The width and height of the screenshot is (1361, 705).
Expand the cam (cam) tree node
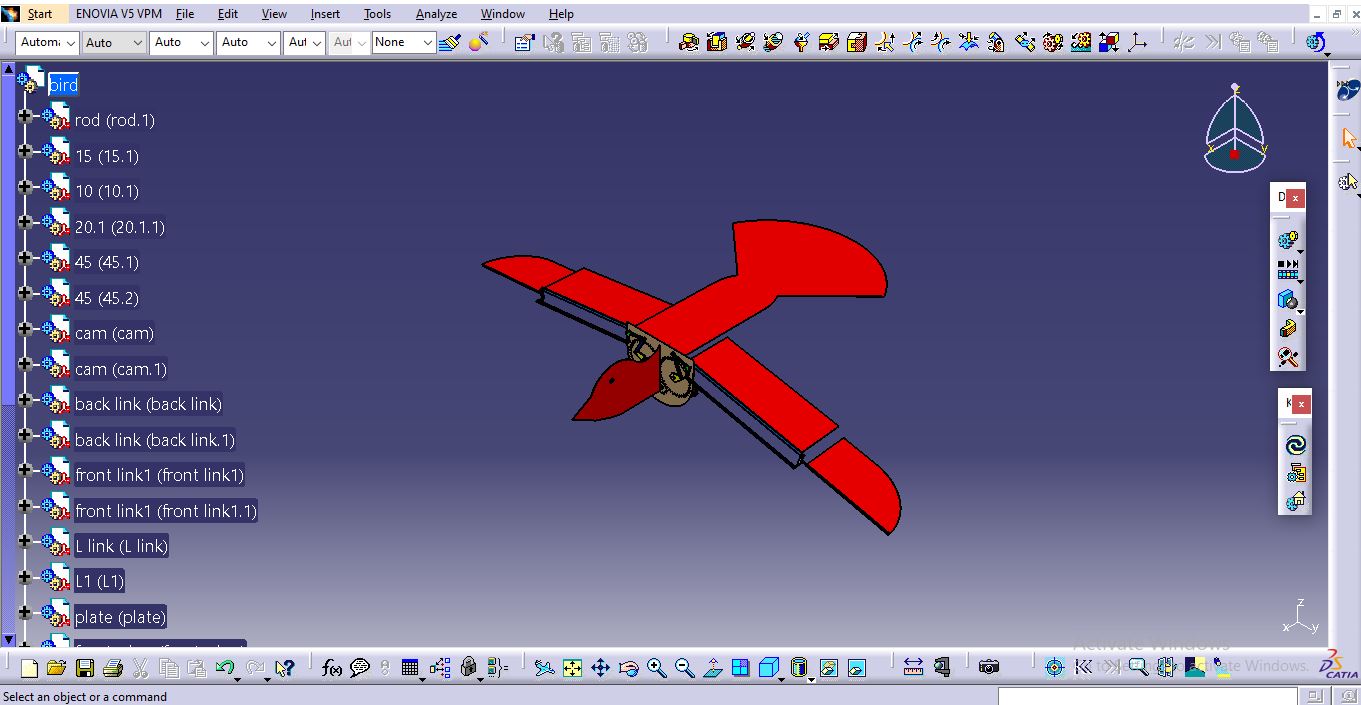(x=25, y=329)
